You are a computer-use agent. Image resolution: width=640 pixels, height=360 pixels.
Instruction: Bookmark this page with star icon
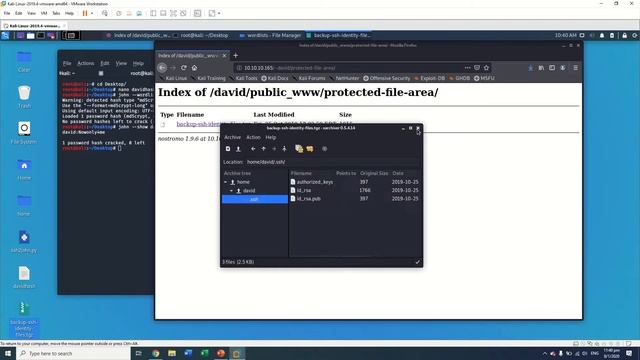486,68
